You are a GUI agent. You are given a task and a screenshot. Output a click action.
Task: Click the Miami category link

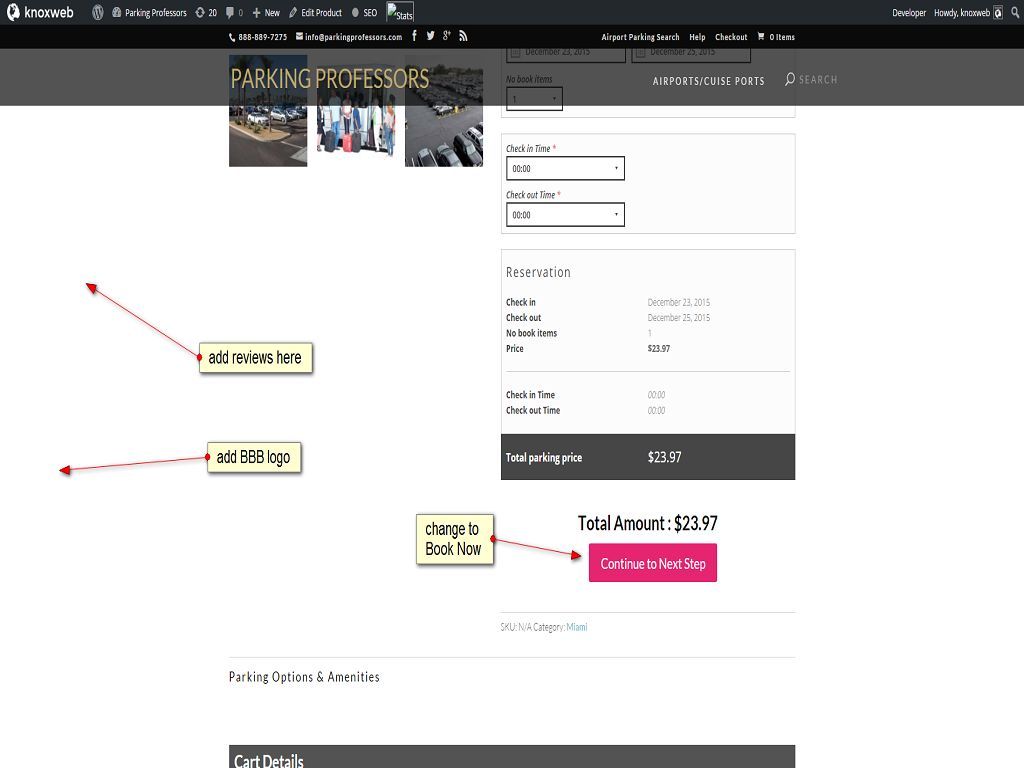click(x=577, y=627)
